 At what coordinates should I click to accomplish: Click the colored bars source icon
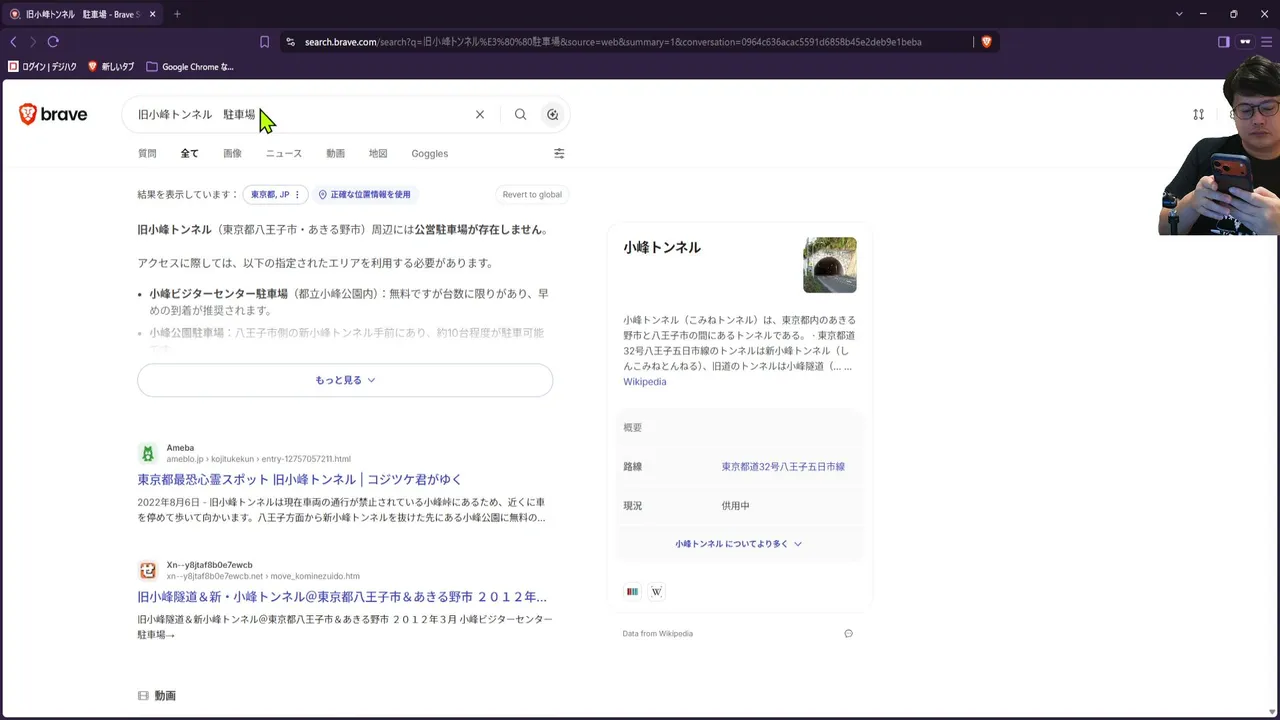point(632,591)
